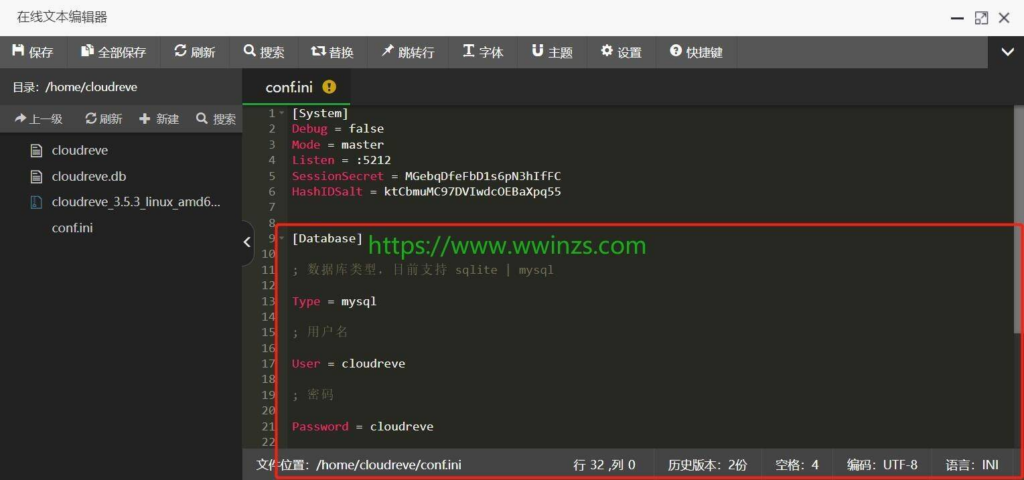Click the Mode = master line
1024x480 pixels.
pos(338,144)
